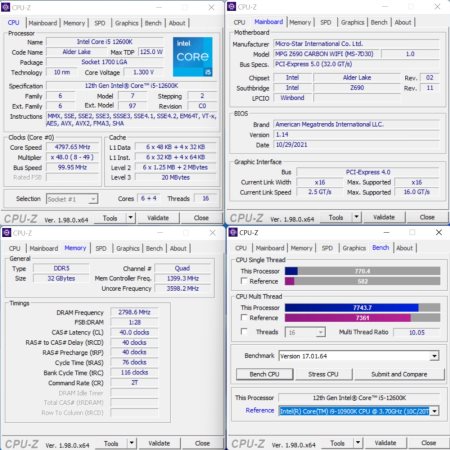Click Validate button in Mainboard window
The image size is (450, 450).
pos(384,217)
